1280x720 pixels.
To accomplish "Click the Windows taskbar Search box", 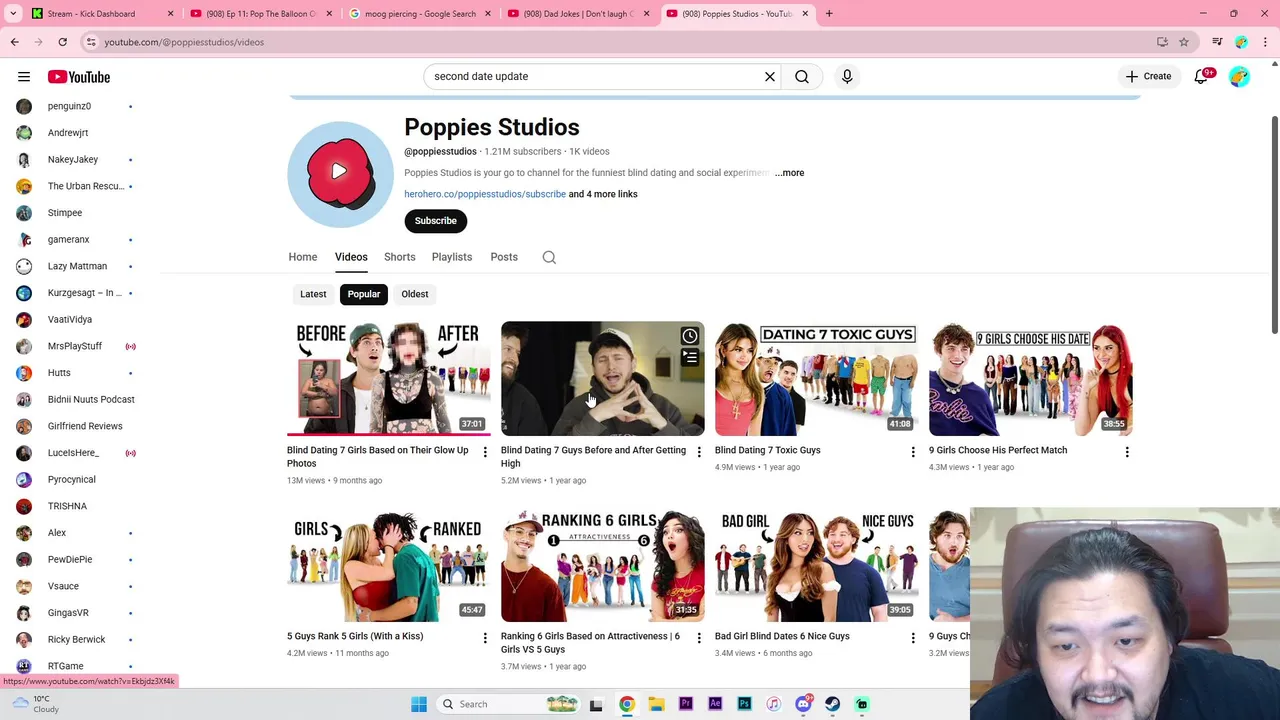I will click(x=511, y=704).
